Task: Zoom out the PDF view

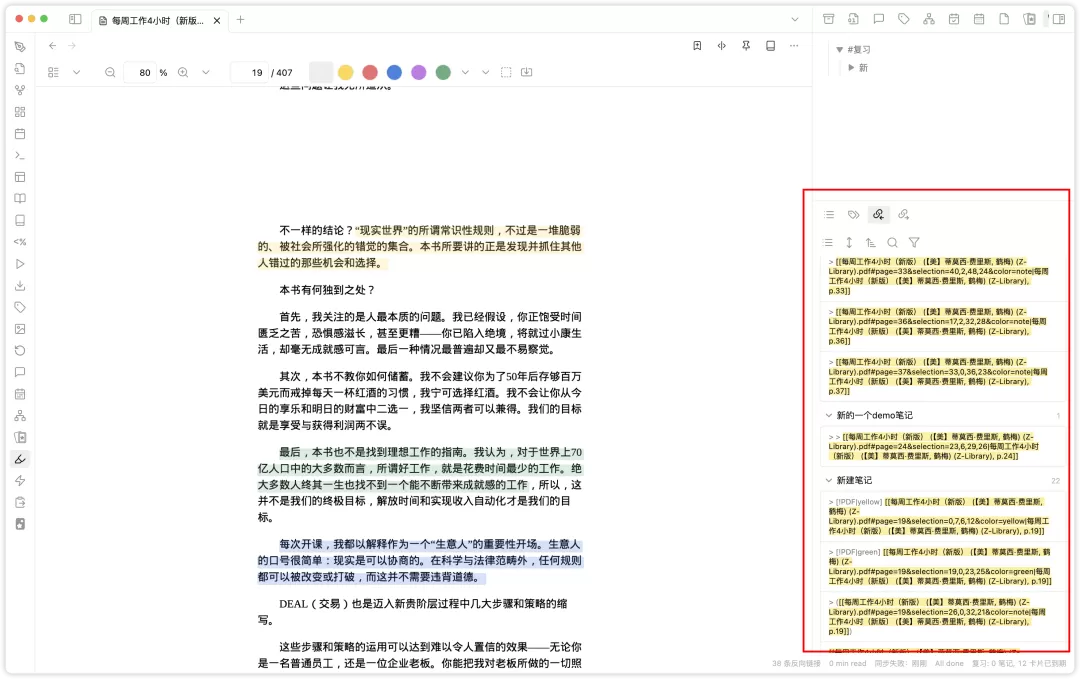Action: click(x=110, y=72)
